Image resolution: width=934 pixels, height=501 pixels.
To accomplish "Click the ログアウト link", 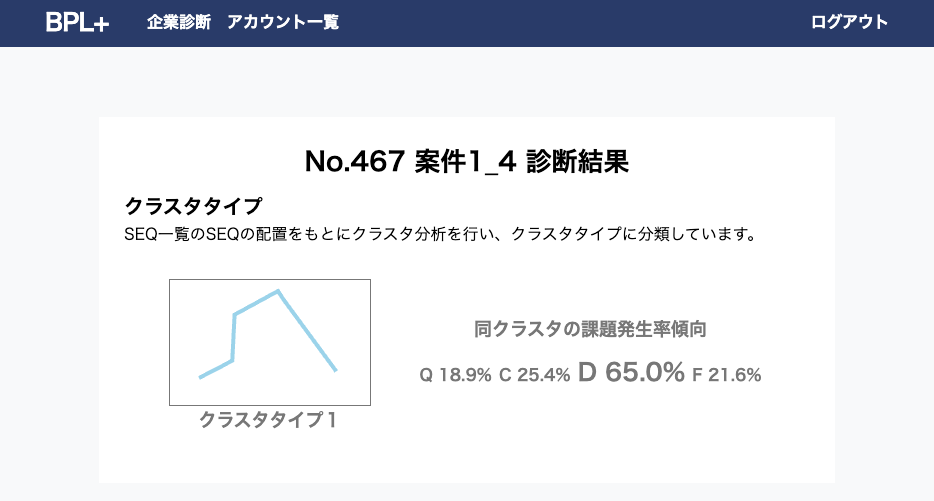I will coord(849,22).
